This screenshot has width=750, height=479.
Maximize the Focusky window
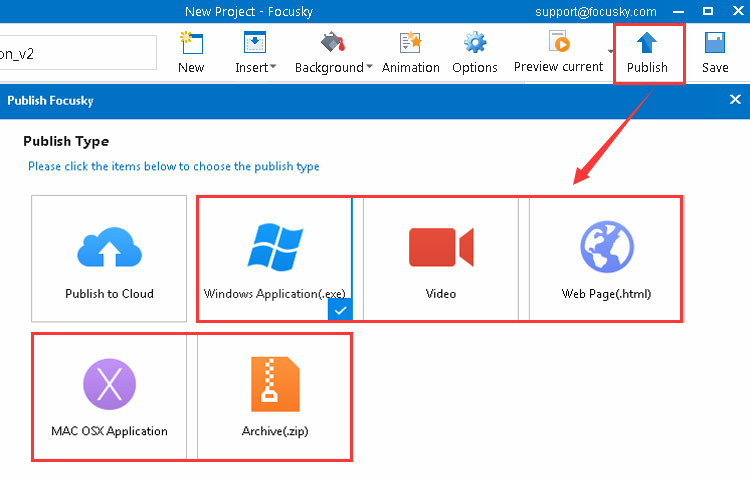point(708,11)
